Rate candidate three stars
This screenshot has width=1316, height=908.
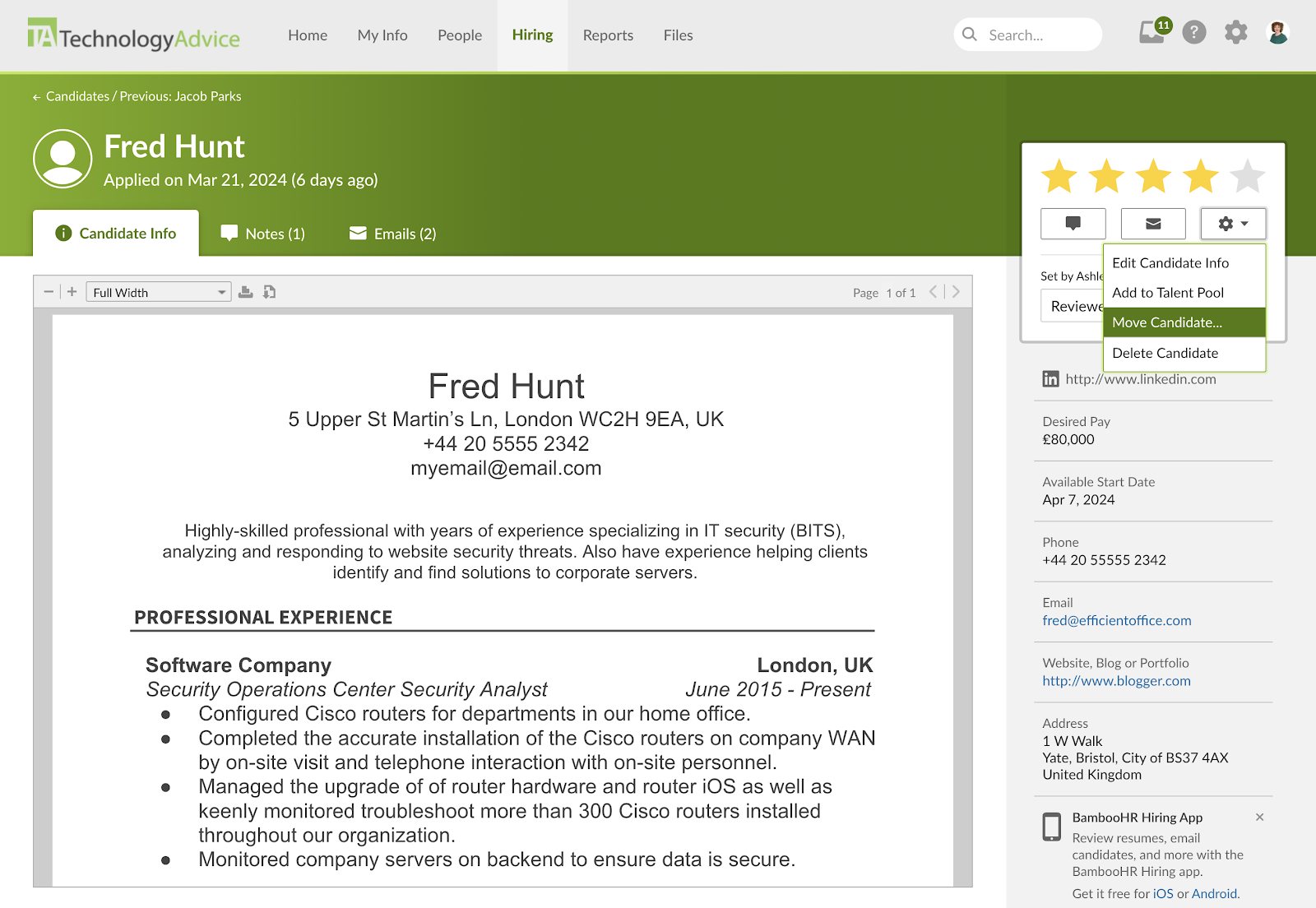pos(1154,176)
